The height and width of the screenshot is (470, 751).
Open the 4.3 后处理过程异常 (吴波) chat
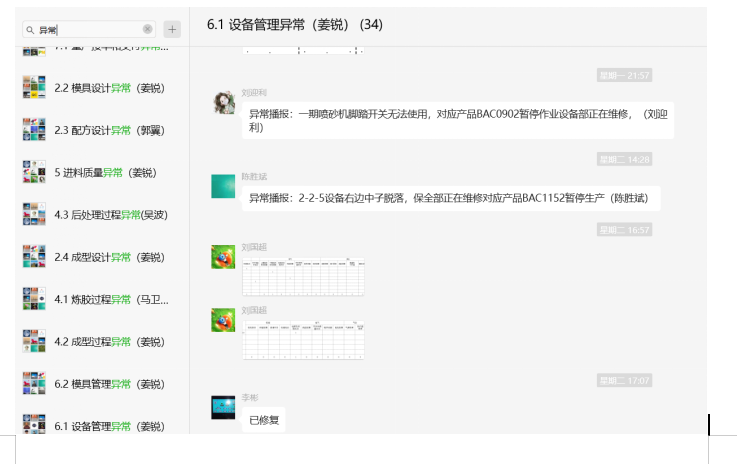click(x=110, y=214)
